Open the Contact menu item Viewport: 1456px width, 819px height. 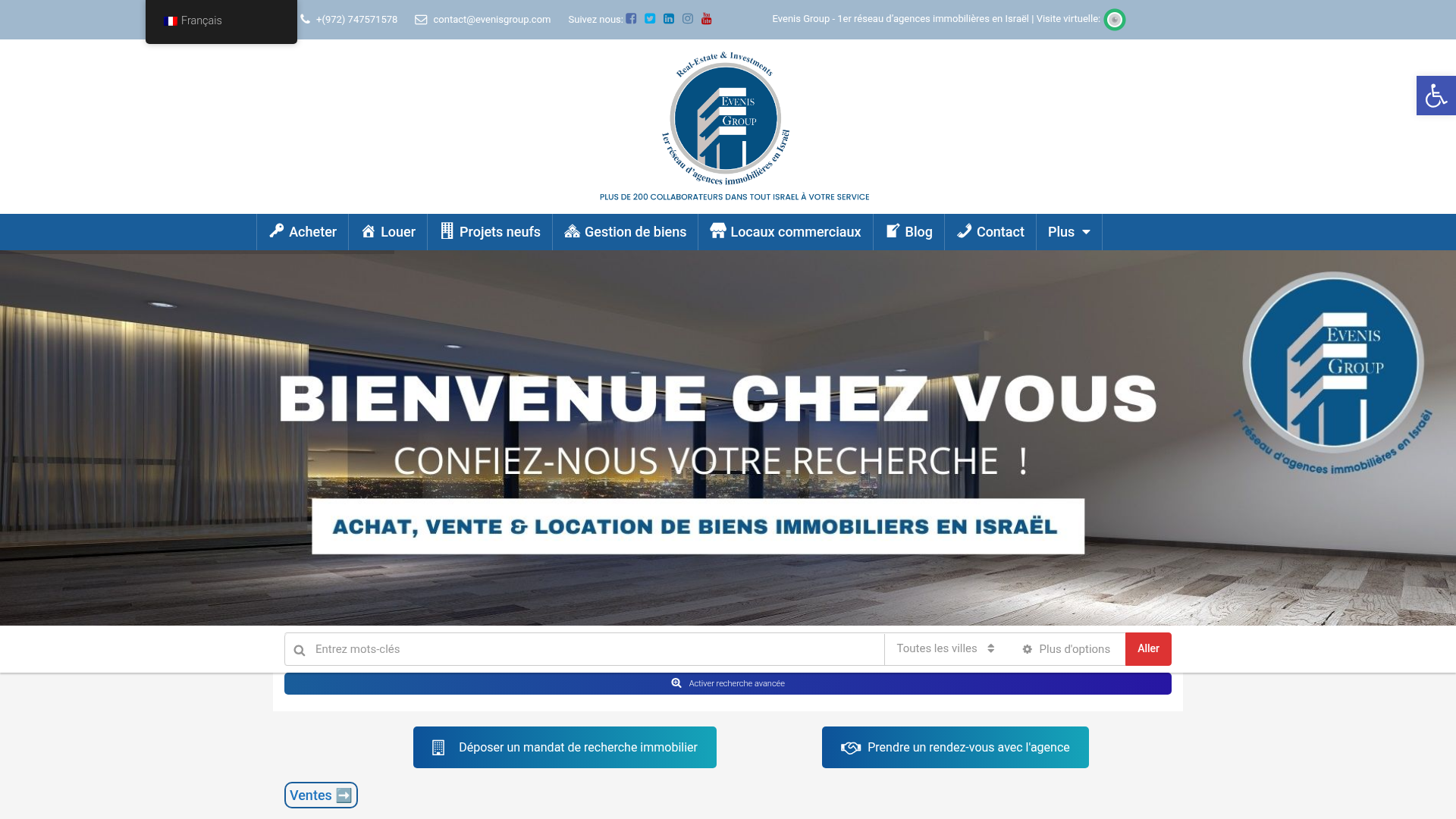click(x=990, y=232)
